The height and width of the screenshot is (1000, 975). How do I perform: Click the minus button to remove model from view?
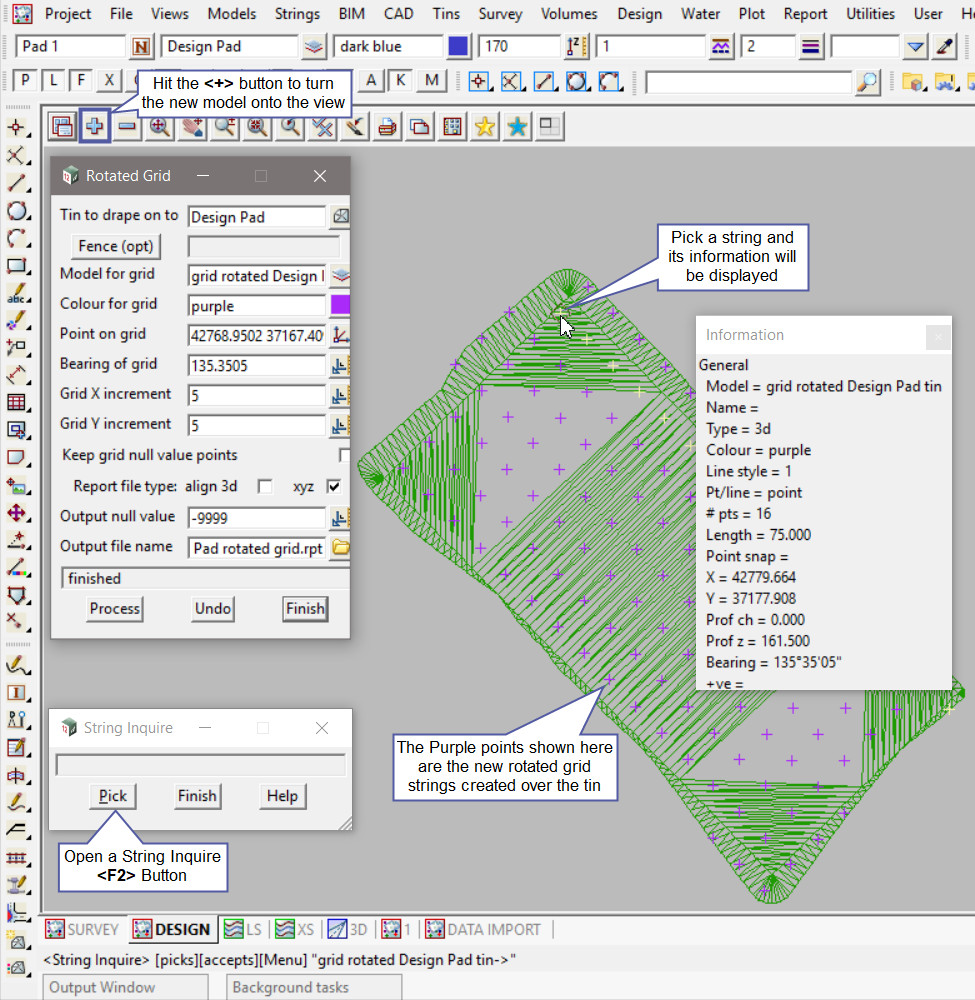click(127, 127)
